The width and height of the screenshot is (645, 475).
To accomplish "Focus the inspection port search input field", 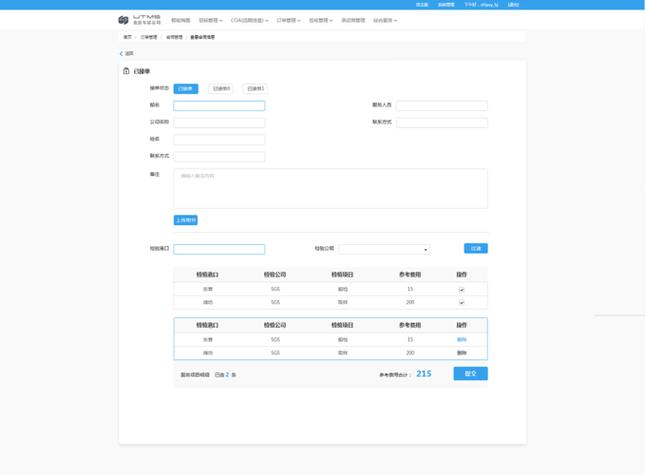I will 219,249.
